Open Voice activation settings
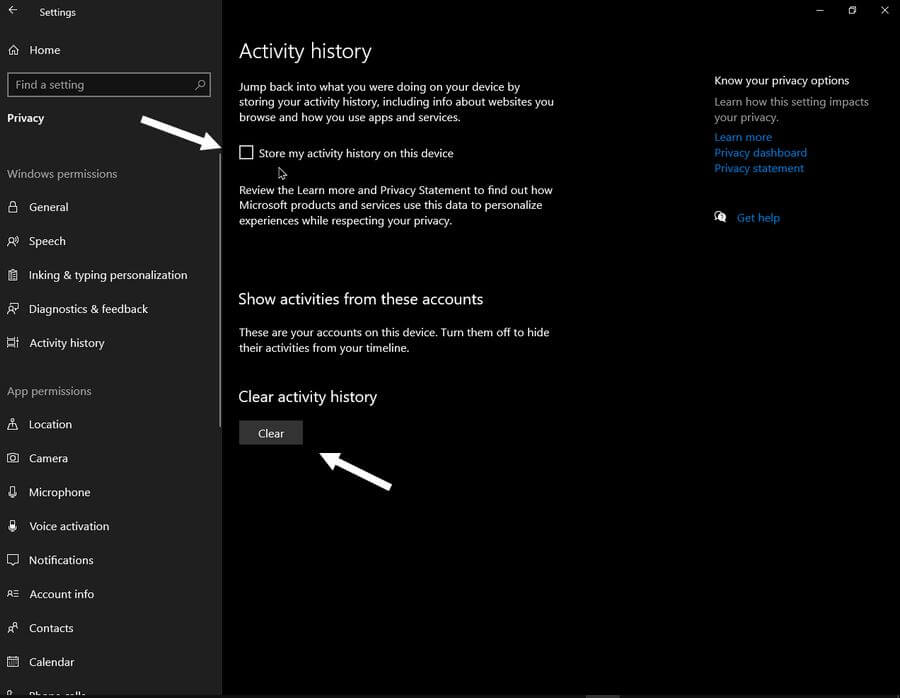This screenshot has height=698, width=900. pyautogui.click(x=69, y=526)
